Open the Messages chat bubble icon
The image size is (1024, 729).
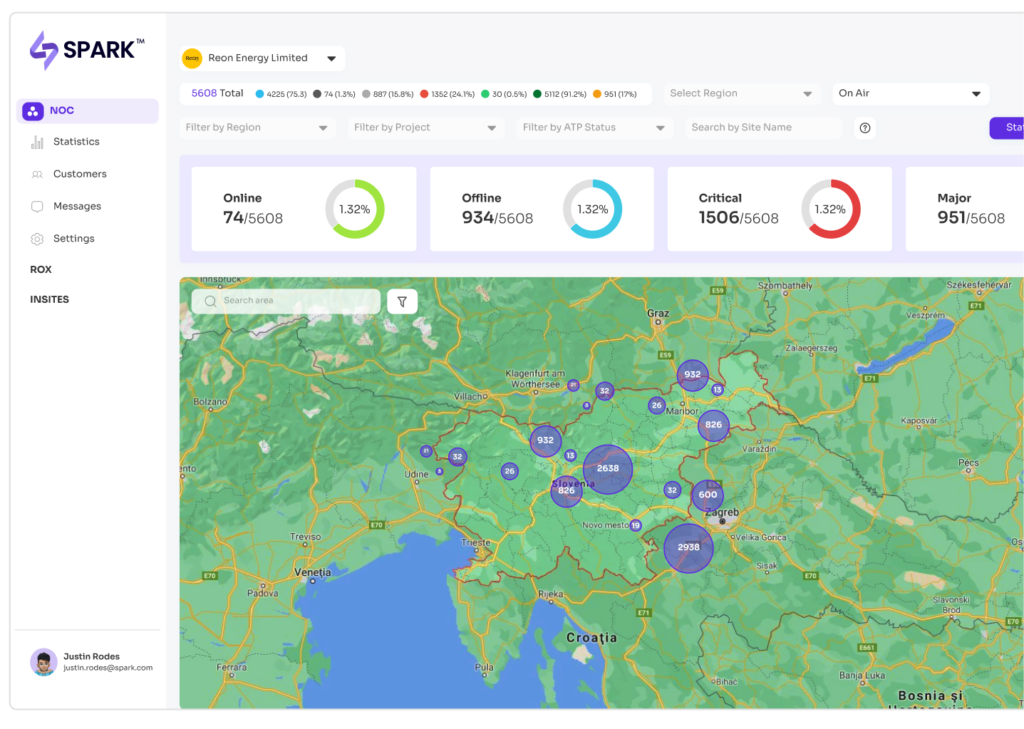(37, 206)
